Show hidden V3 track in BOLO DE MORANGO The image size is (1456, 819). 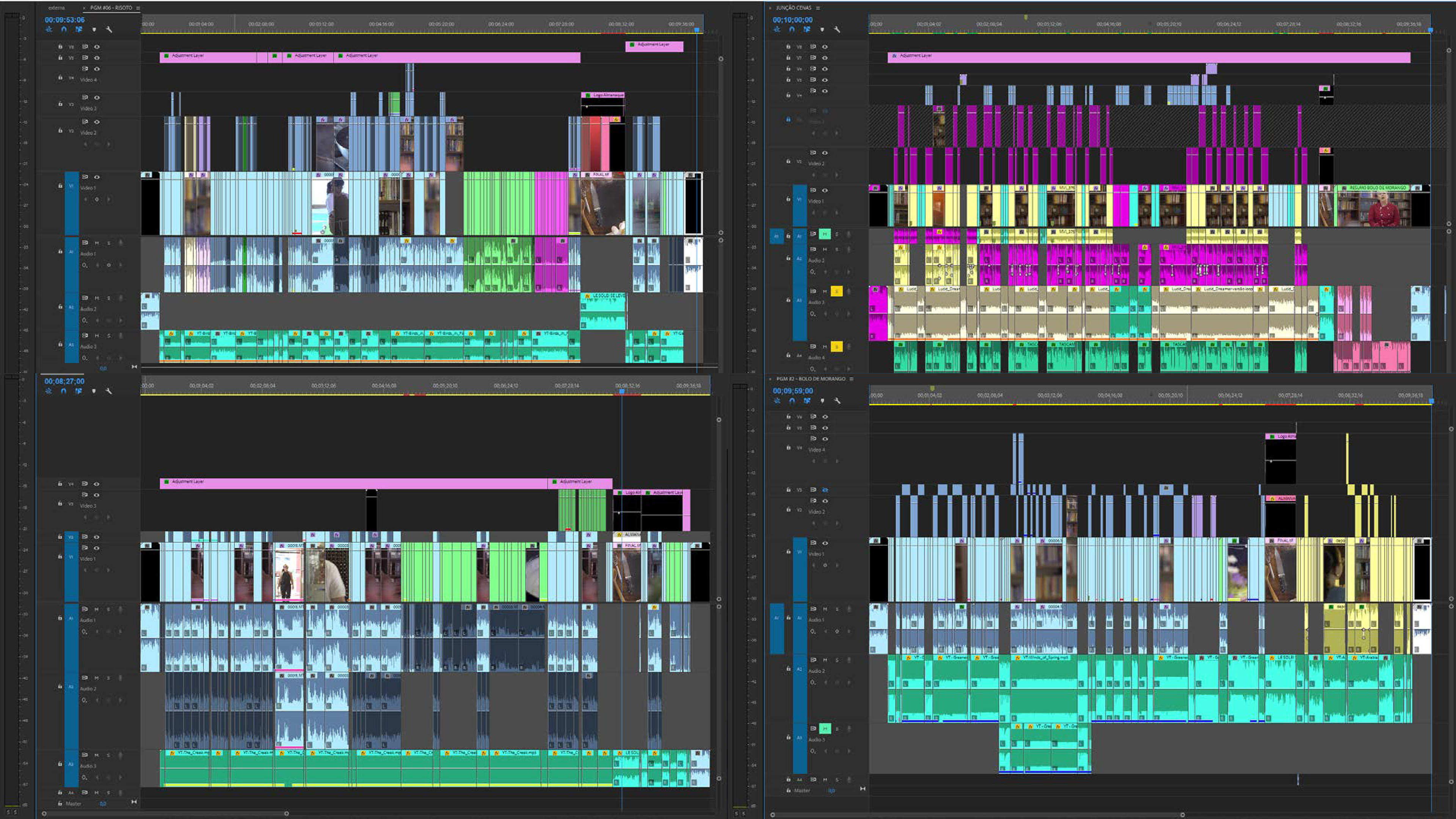825,490
